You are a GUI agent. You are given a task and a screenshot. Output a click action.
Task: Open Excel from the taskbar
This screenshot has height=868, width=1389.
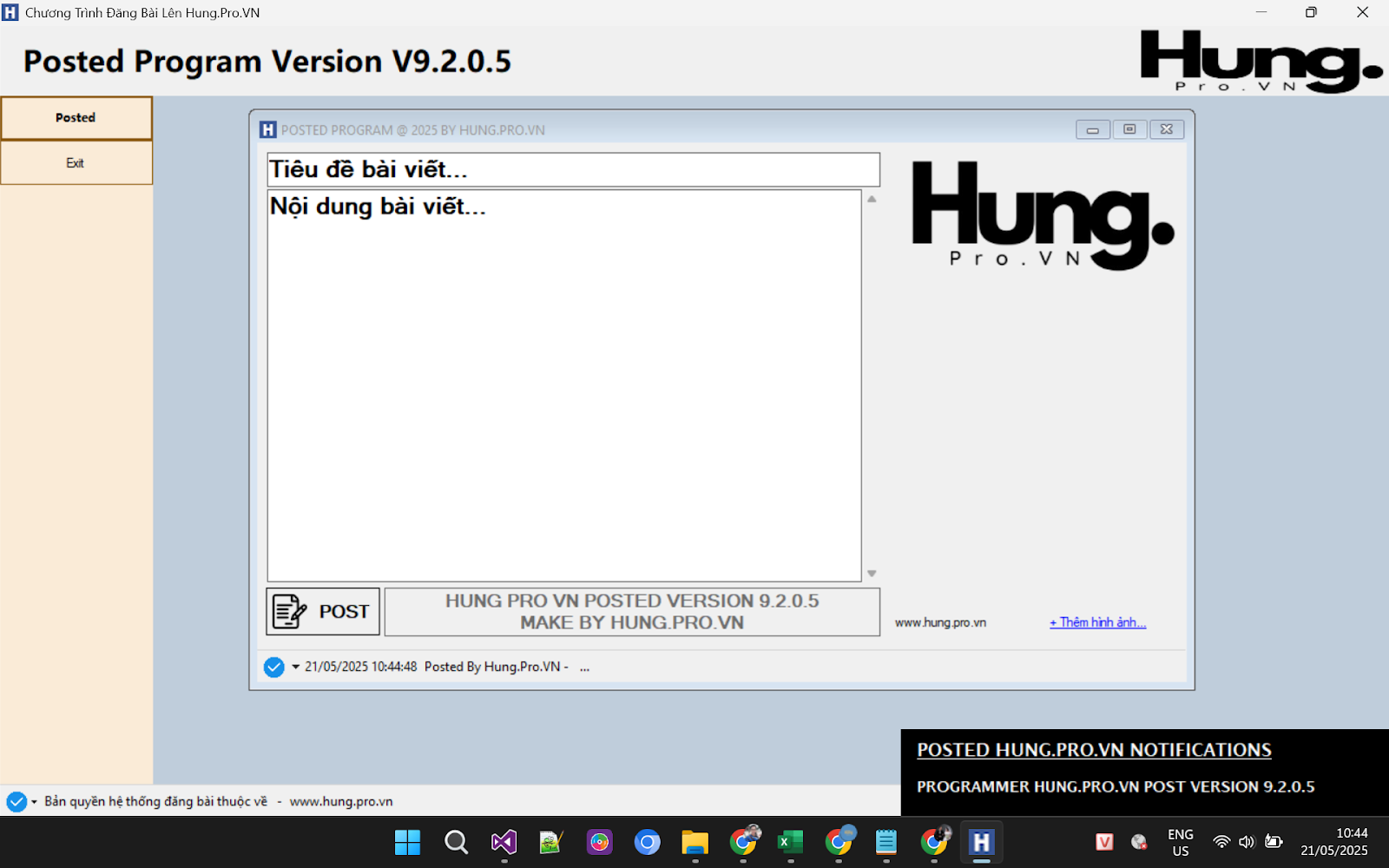pos(790,842)
